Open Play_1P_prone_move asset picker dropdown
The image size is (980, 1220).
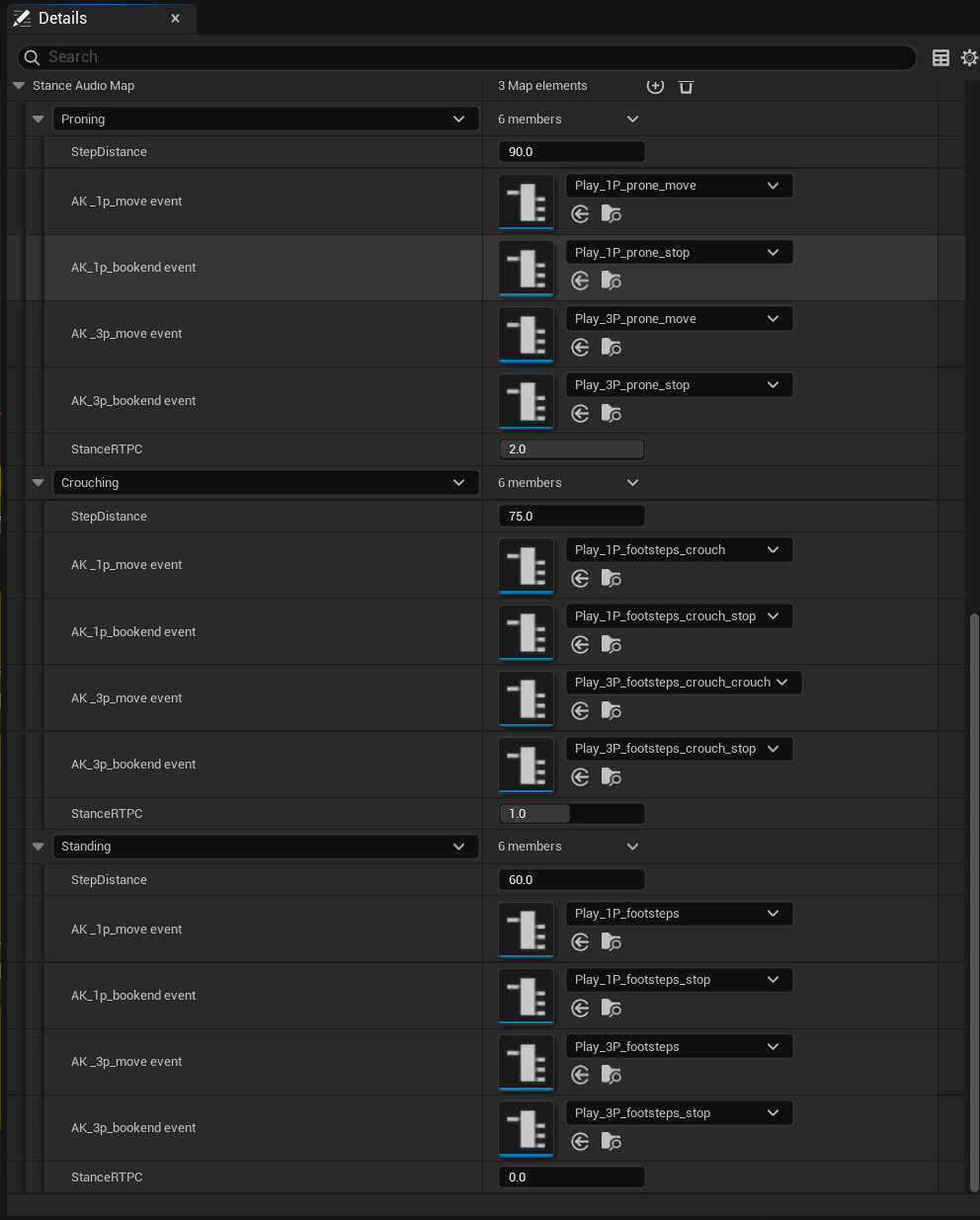tap(680, 186)
